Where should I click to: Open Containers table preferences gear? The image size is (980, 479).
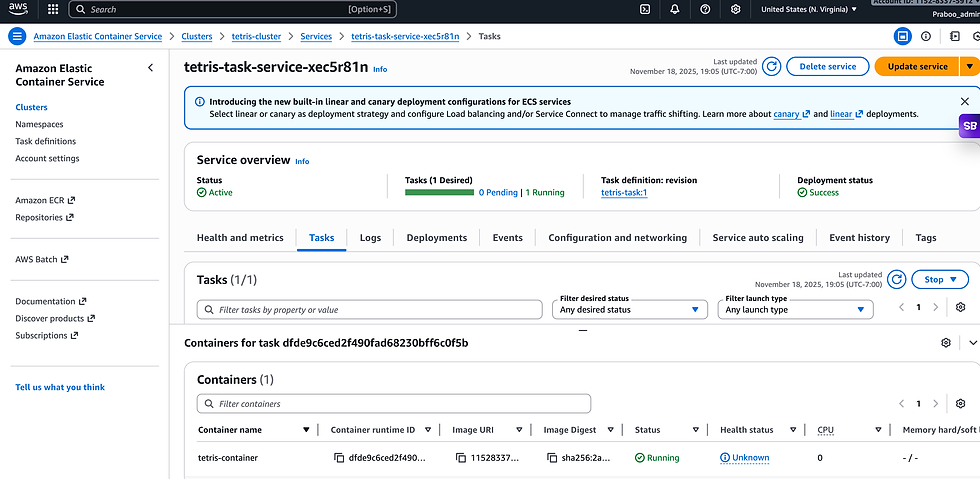coord(960,404)
